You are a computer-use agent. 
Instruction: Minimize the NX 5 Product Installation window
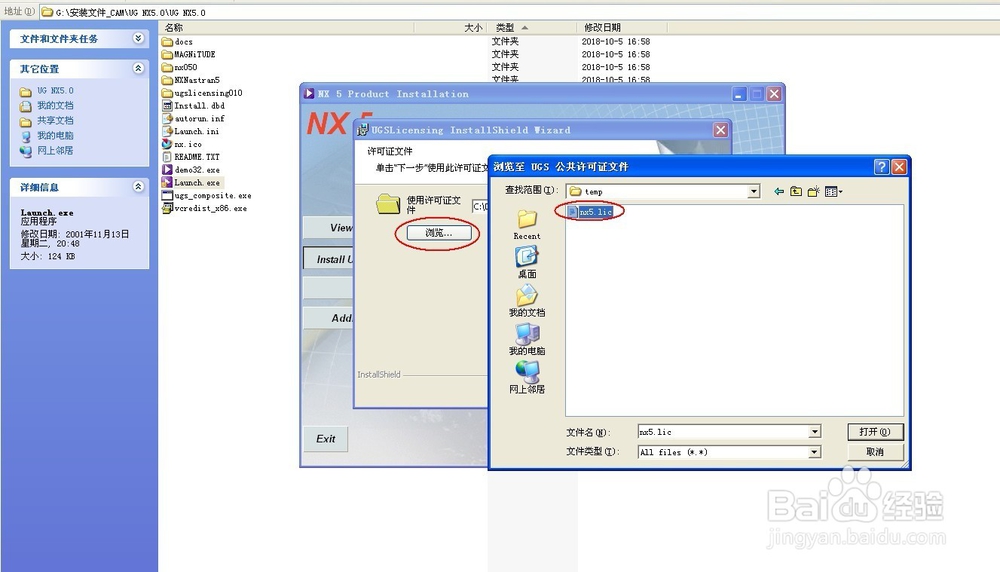tap(739, 94)
